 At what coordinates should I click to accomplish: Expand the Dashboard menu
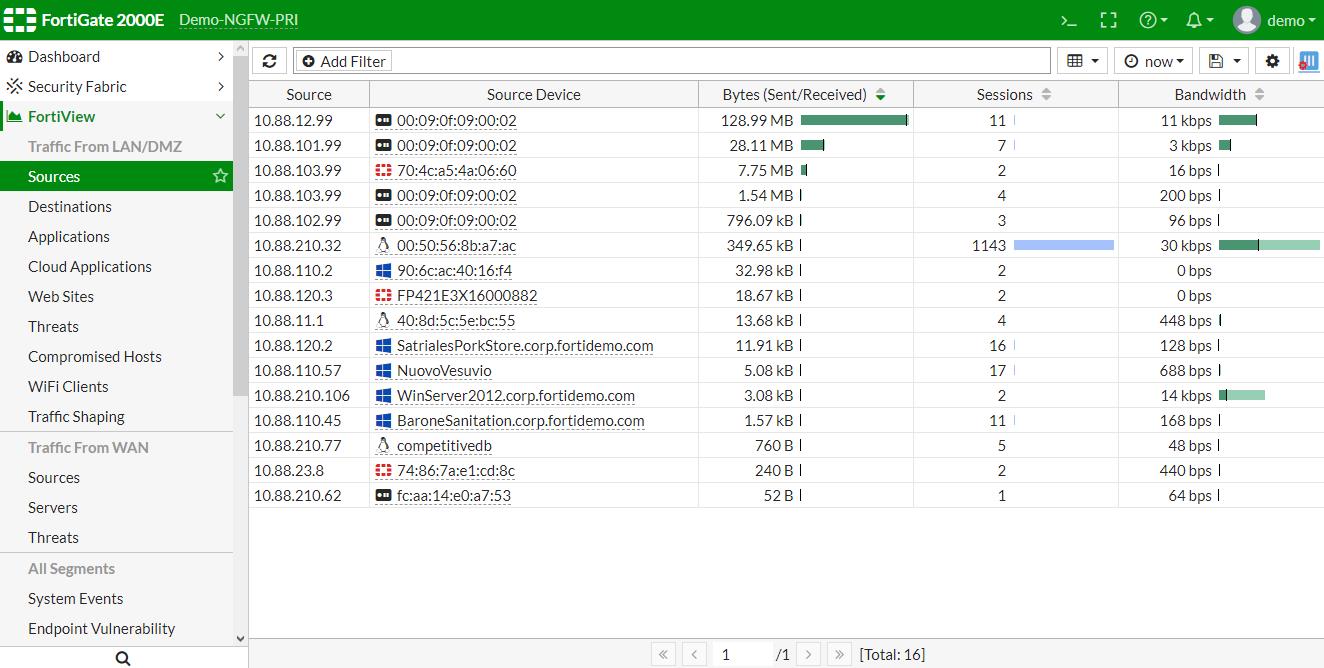(x=116, y=57)
